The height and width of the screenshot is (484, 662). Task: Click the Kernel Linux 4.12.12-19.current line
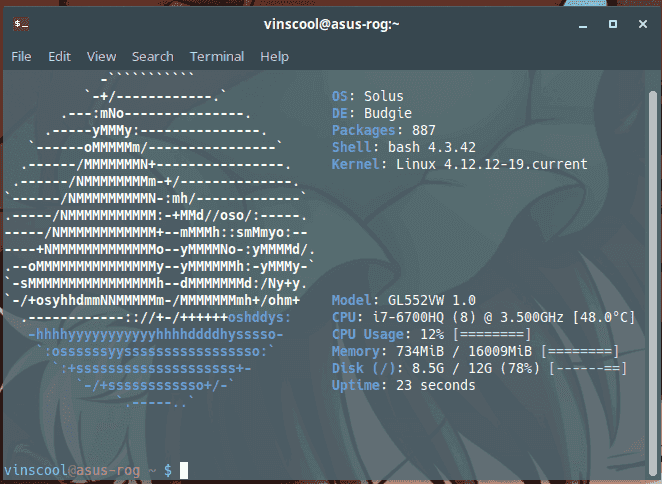coord(459,164)
